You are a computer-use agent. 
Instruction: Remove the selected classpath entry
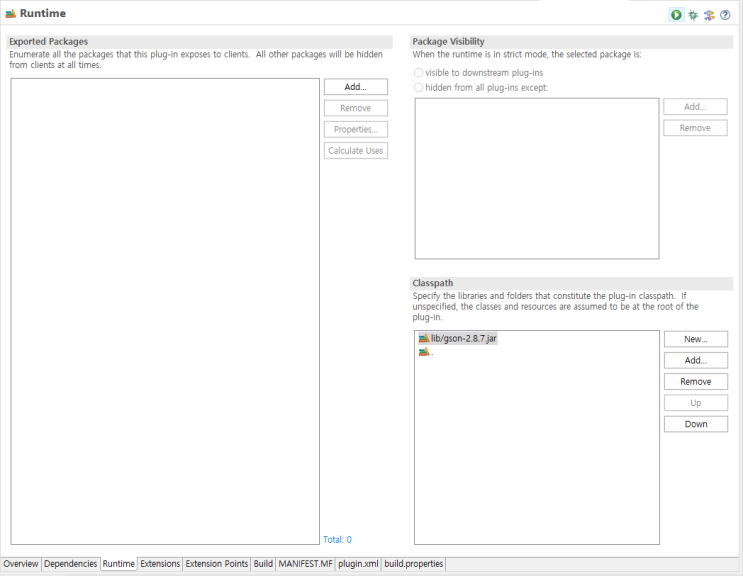pyautogui.click(x=696, y=382)
